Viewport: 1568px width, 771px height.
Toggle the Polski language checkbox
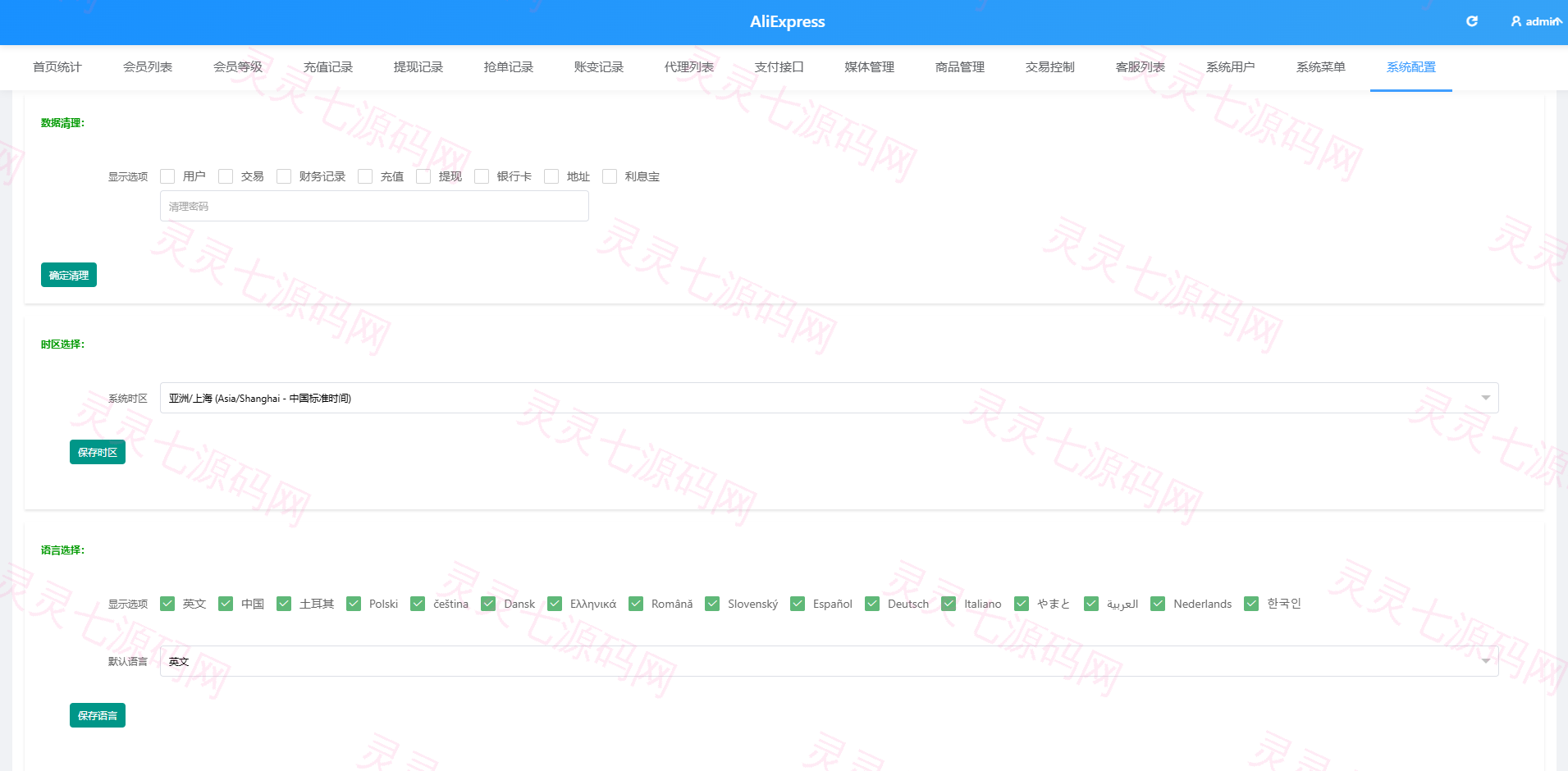(x=354, y=604)
